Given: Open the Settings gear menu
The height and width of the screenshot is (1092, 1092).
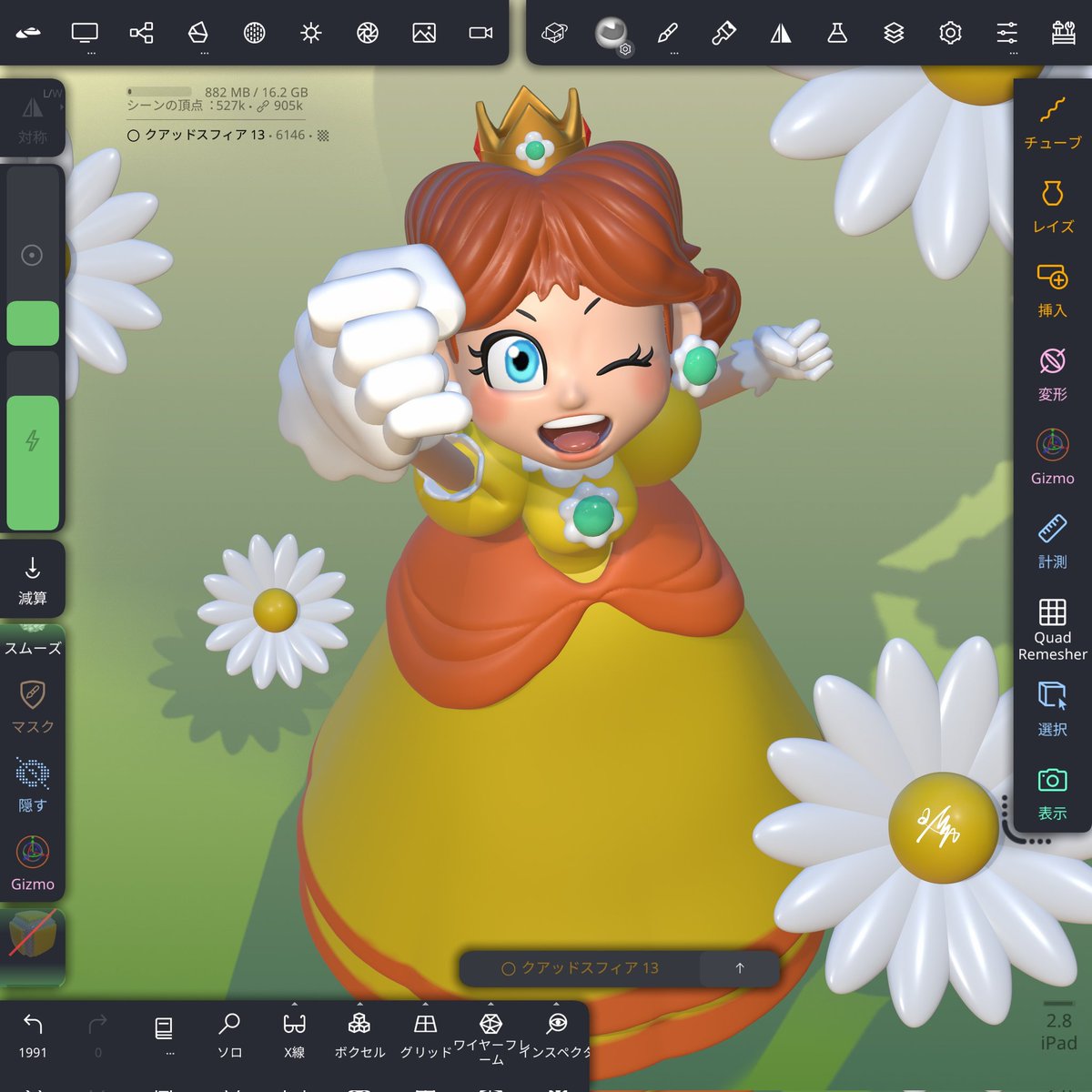Looking at the screenshot, I should [950, 34].
